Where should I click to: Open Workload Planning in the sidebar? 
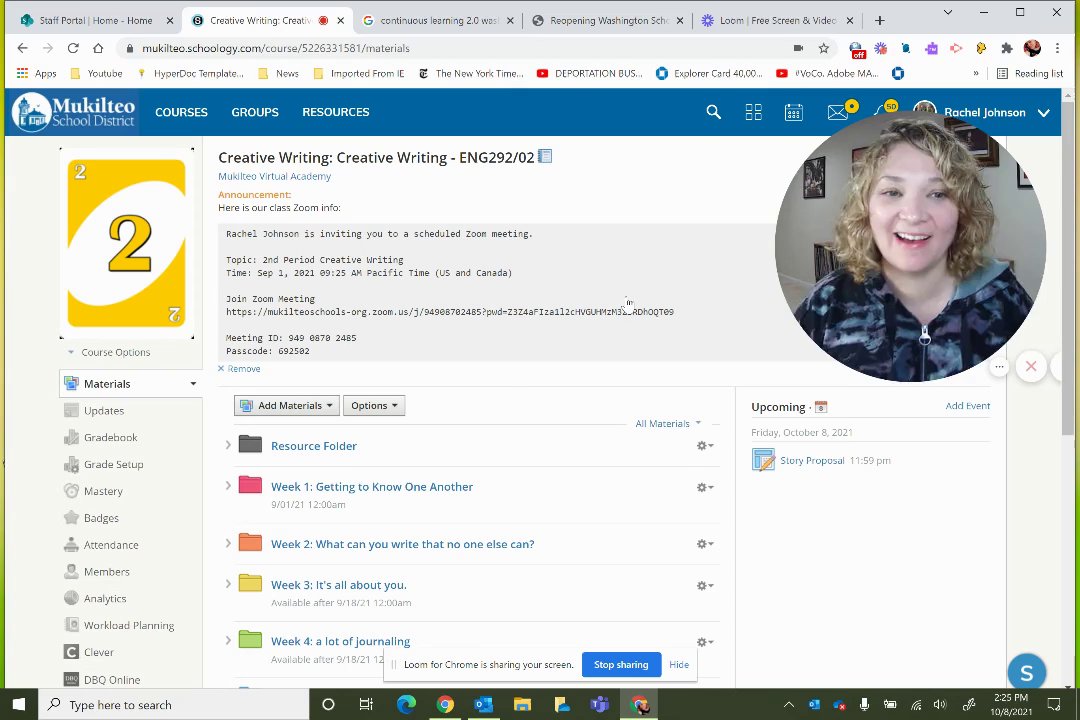tap(129, 626)
